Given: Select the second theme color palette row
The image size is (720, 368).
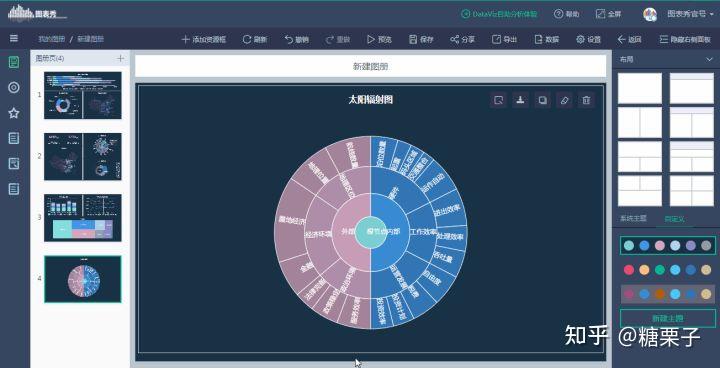Looking at the screenshot, I should [x=668, y=270].
